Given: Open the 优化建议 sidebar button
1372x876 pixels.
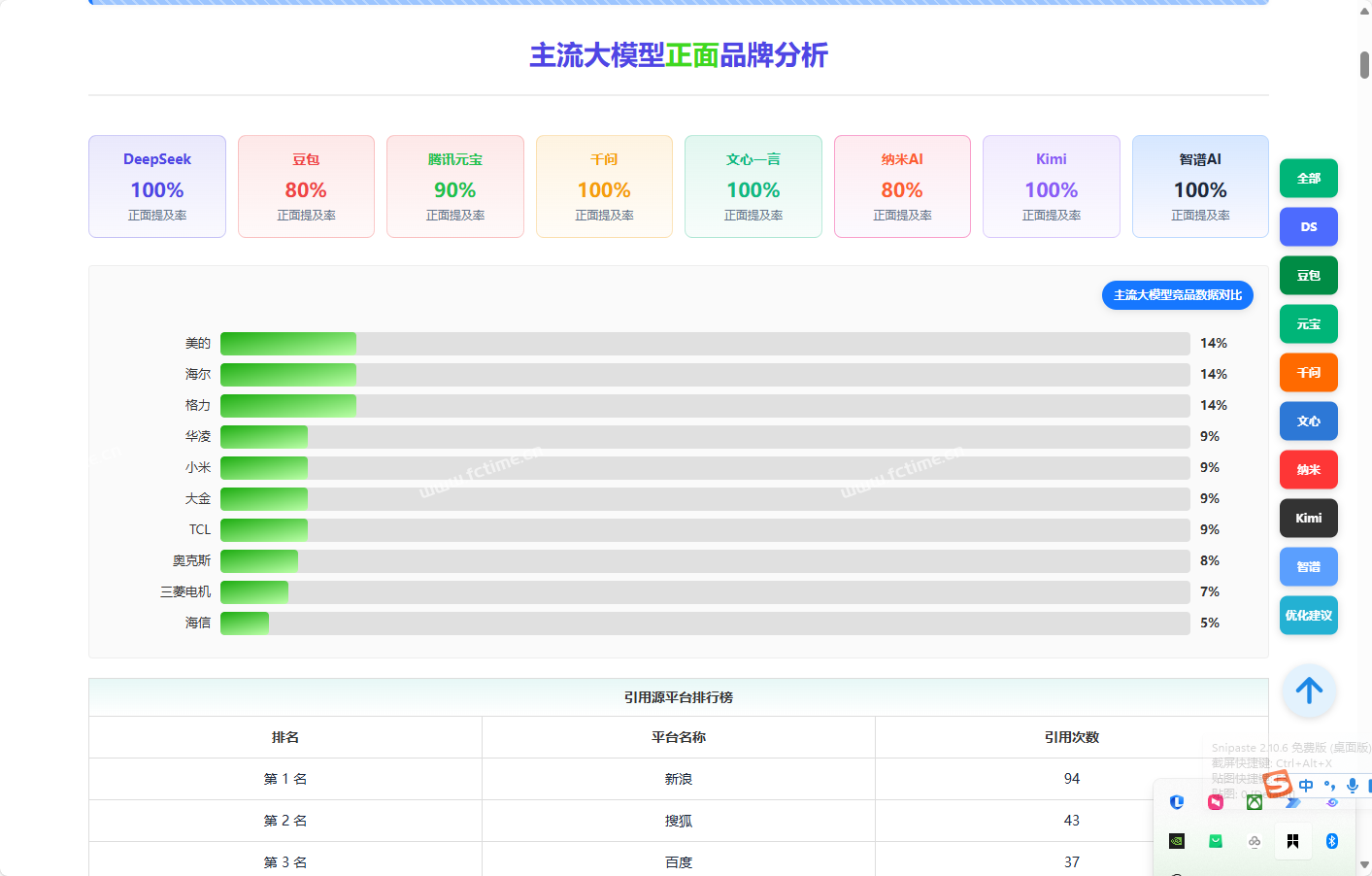Looking at the screenshot, I should click(1308, 616).
